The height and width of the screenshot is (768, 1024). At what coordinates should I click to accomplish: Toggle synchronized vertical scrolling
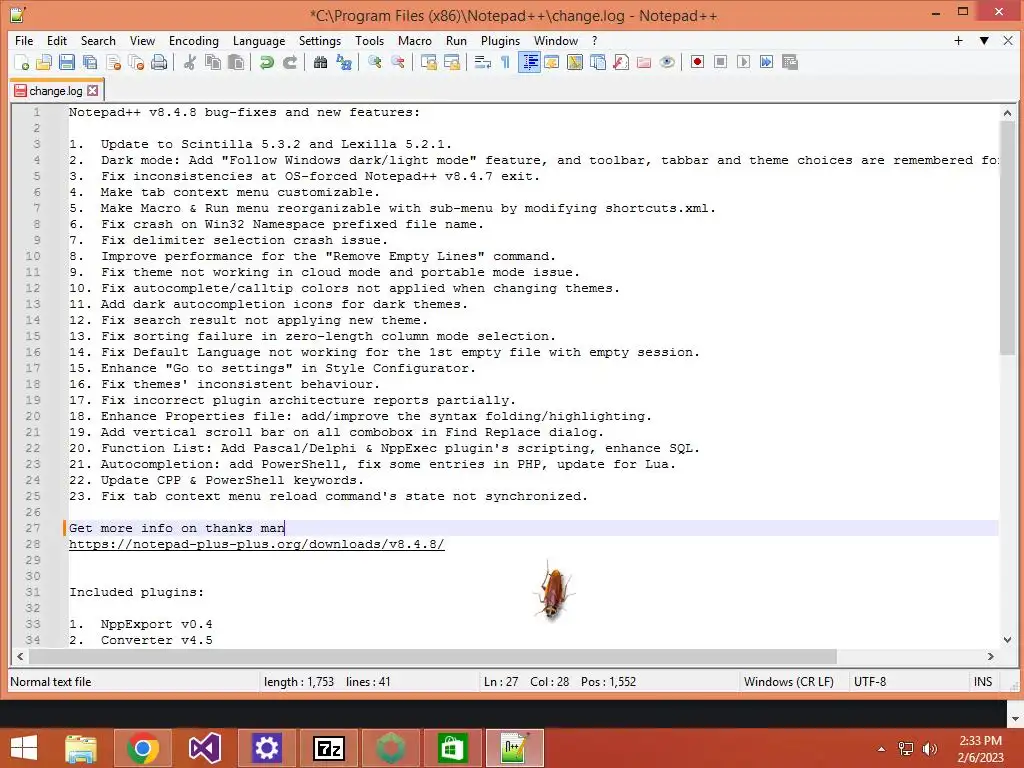pos(428,62)
